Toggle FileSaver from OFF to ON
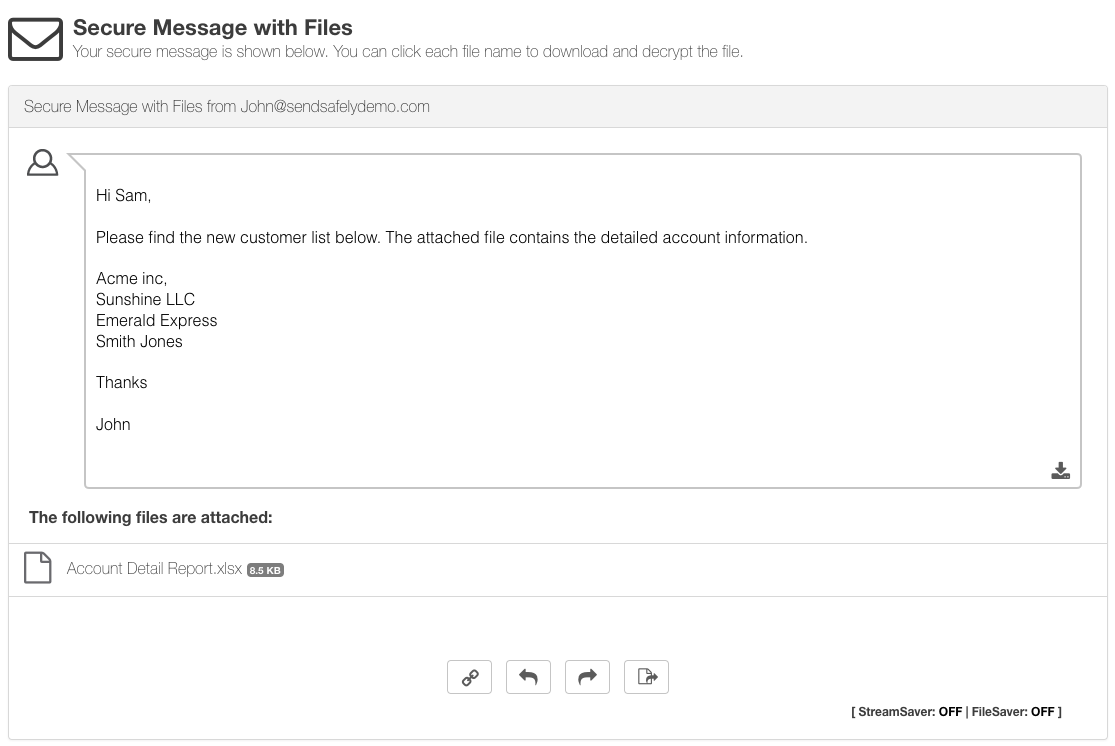Screen dimensions: 1115x746 tap(1043, 712)
